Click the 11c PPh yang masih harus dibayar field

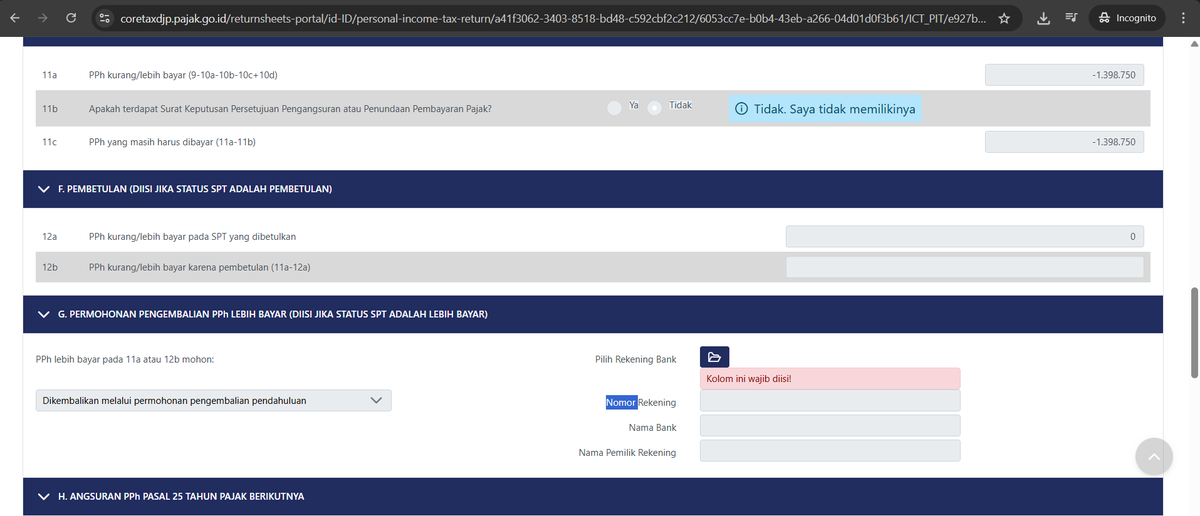[x=1064, y=142]
